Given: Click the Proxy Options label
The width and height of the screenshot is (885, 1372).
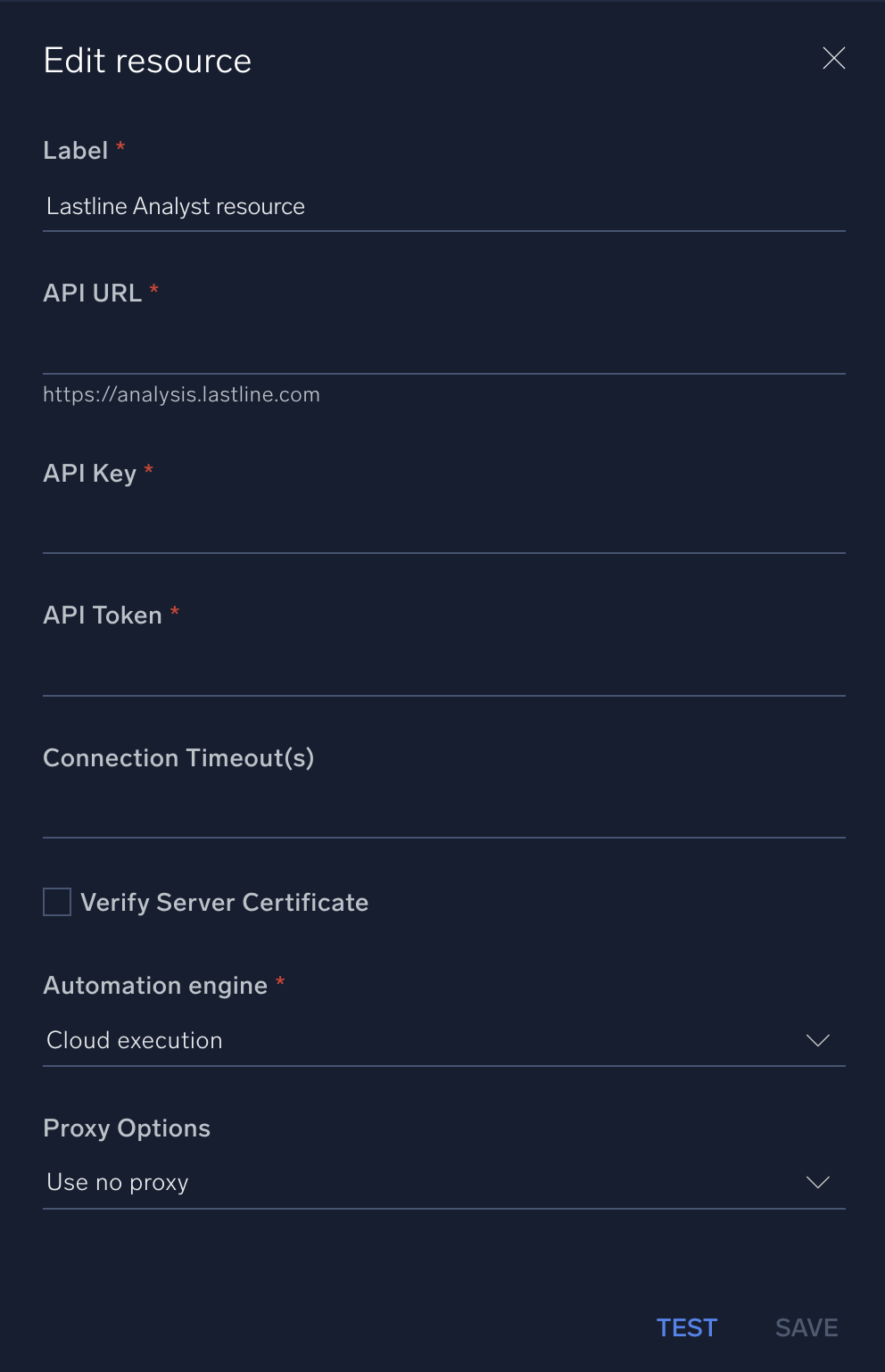Looking at the screenshot, I should point(126,1128).
